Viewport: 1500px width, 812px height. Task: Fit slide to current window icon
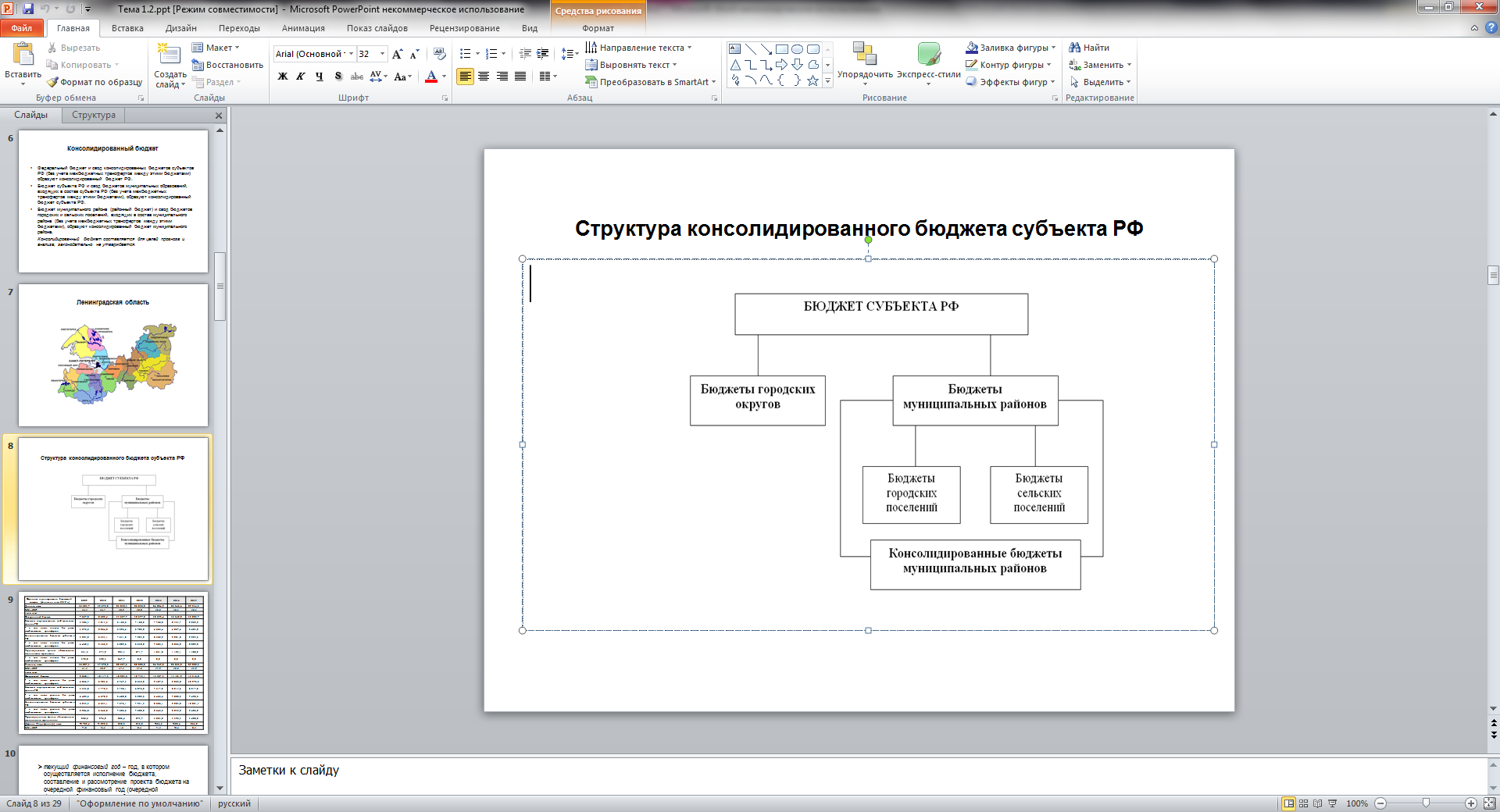pos(1491,803)
